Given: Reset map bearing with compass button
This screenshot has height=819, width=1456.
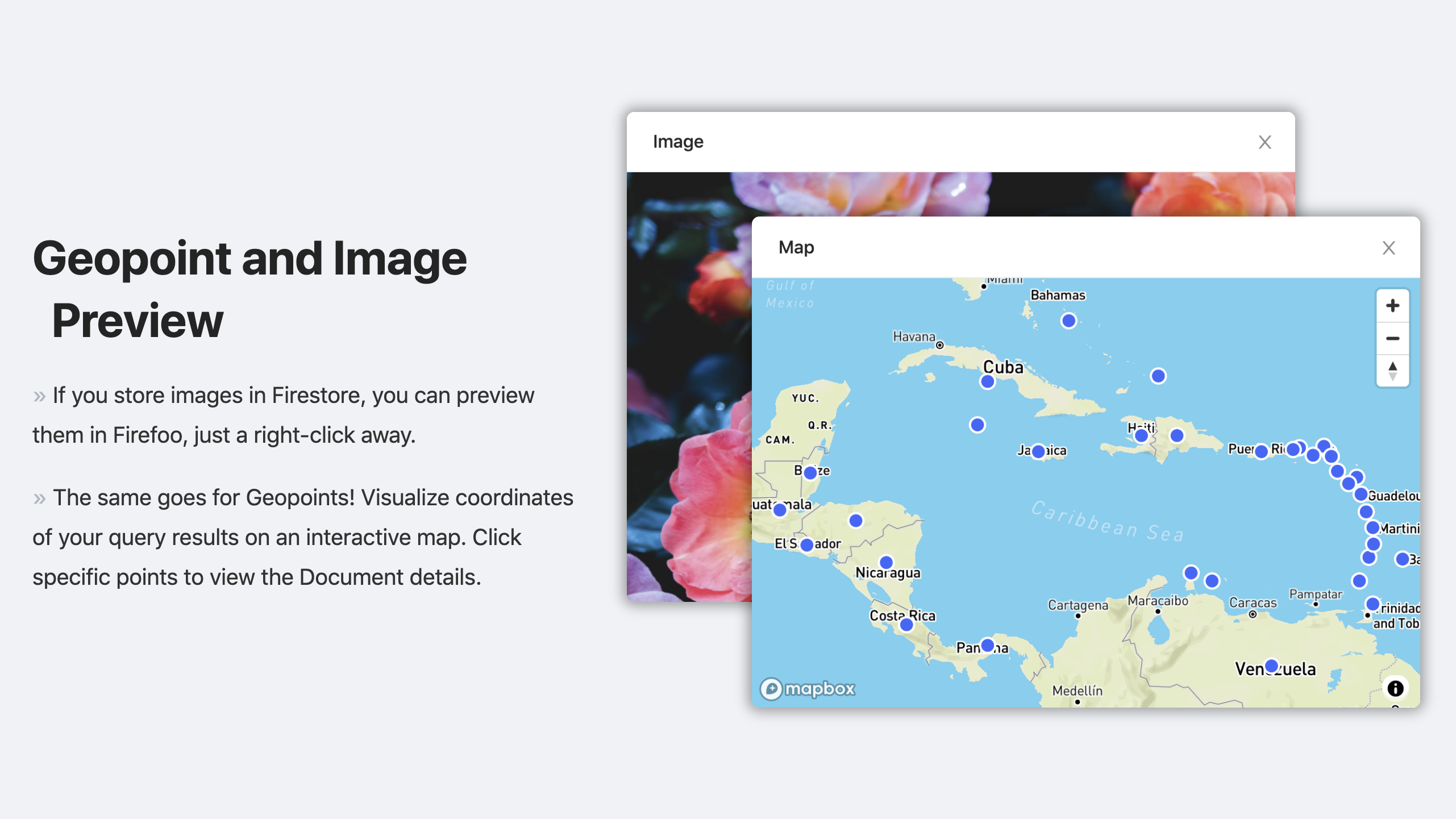Looking at the screenshot, I should pyautogui.click(x=1392, y=371).
